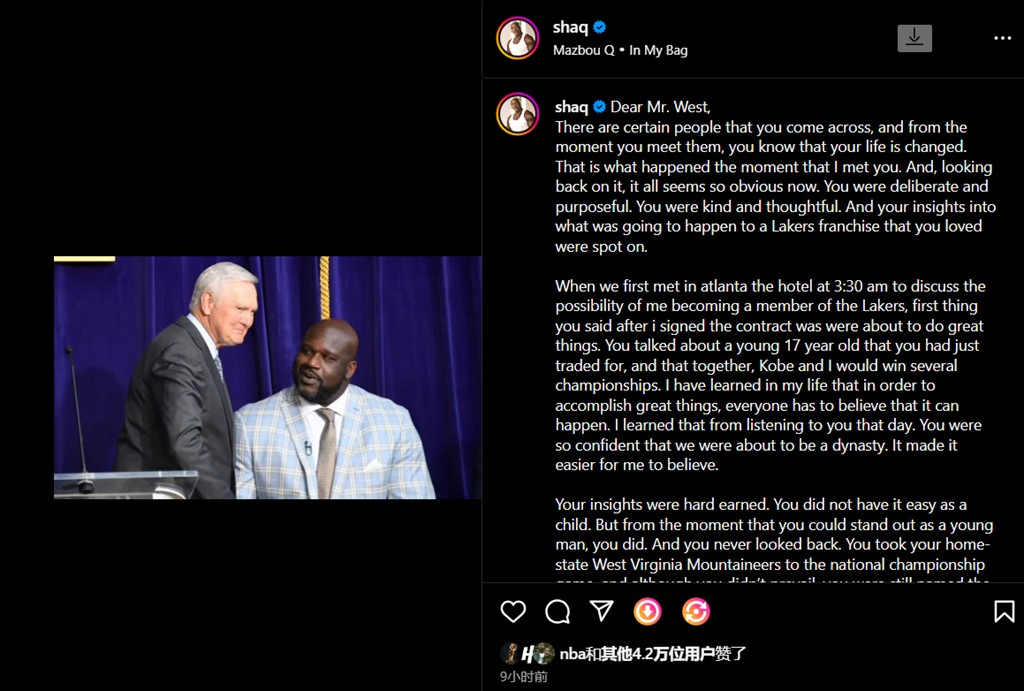Click the liker avatars beside nba
The image size is (1024, 691).
click(528, 654)
